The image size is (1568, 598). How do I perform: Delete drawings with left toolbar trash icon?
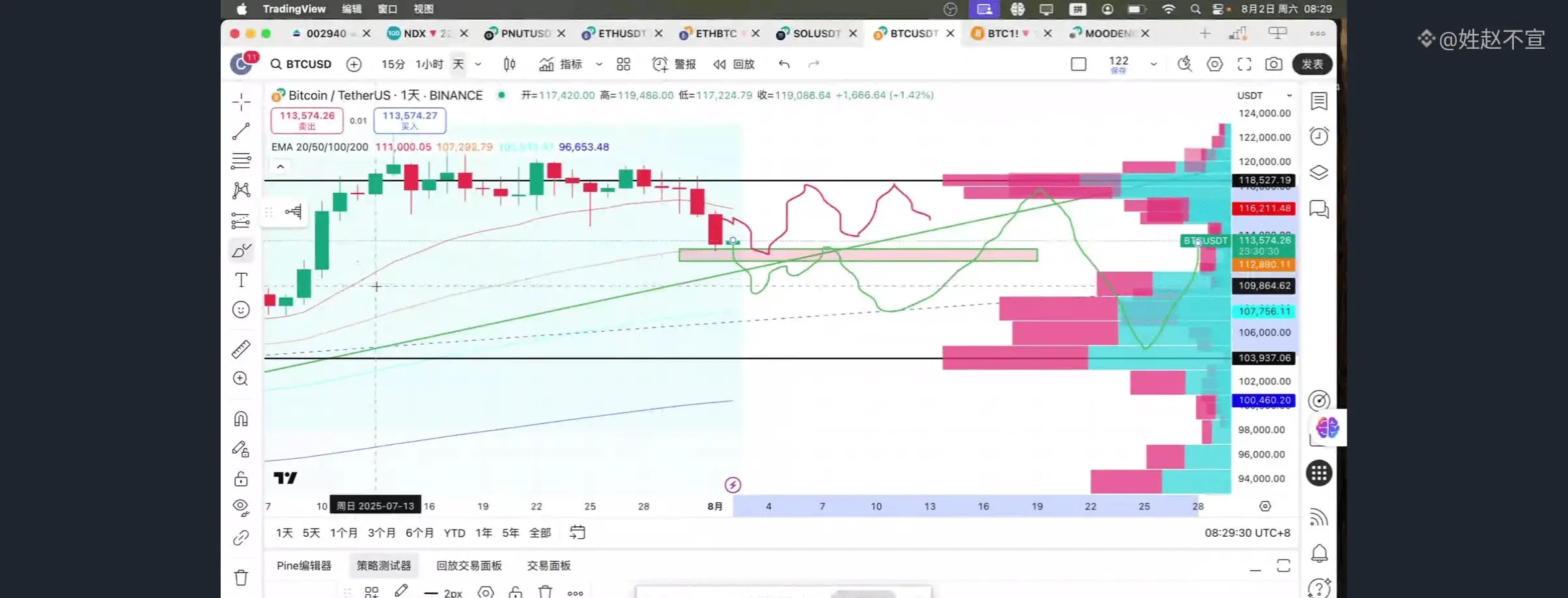(241, 578)
